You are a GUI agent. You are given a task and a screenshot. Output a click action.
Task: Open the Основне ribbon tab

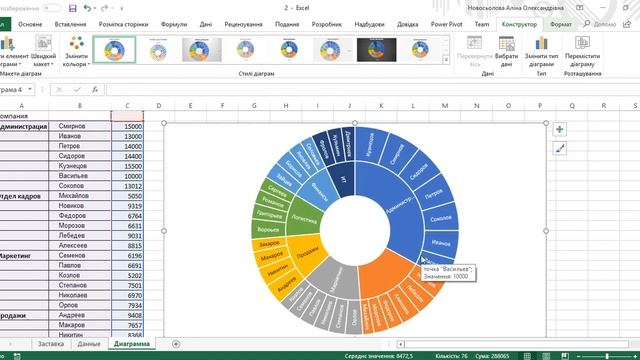coord(30,24)
